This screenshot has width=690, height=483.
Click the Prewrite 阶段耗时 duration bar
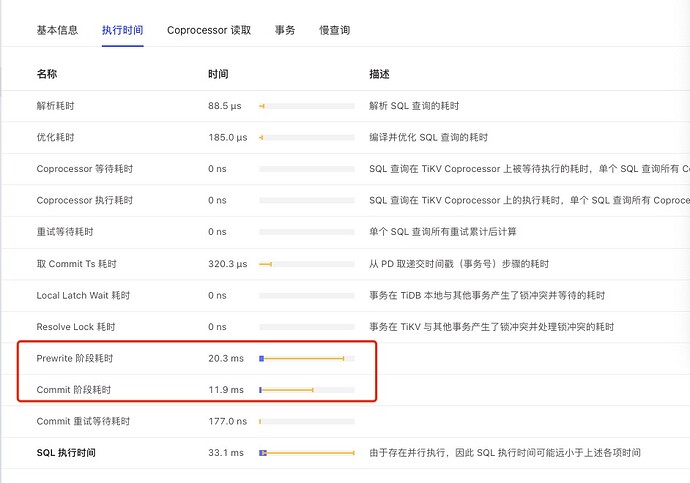click(x=306, y=358)
